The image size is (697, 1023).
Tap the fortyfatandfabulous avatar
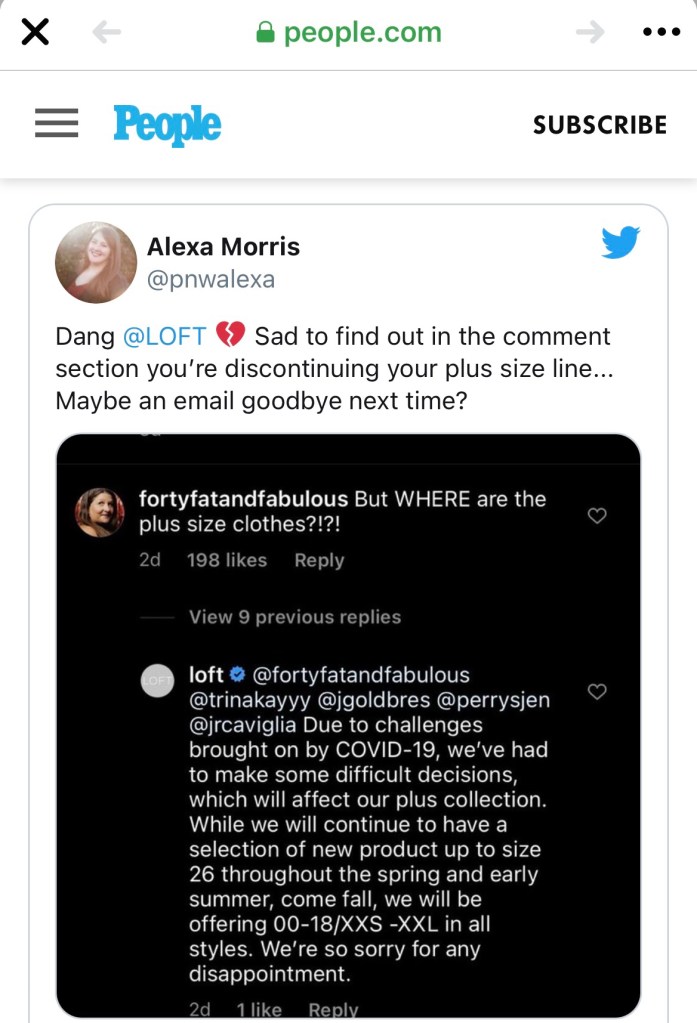pos(100,512)
